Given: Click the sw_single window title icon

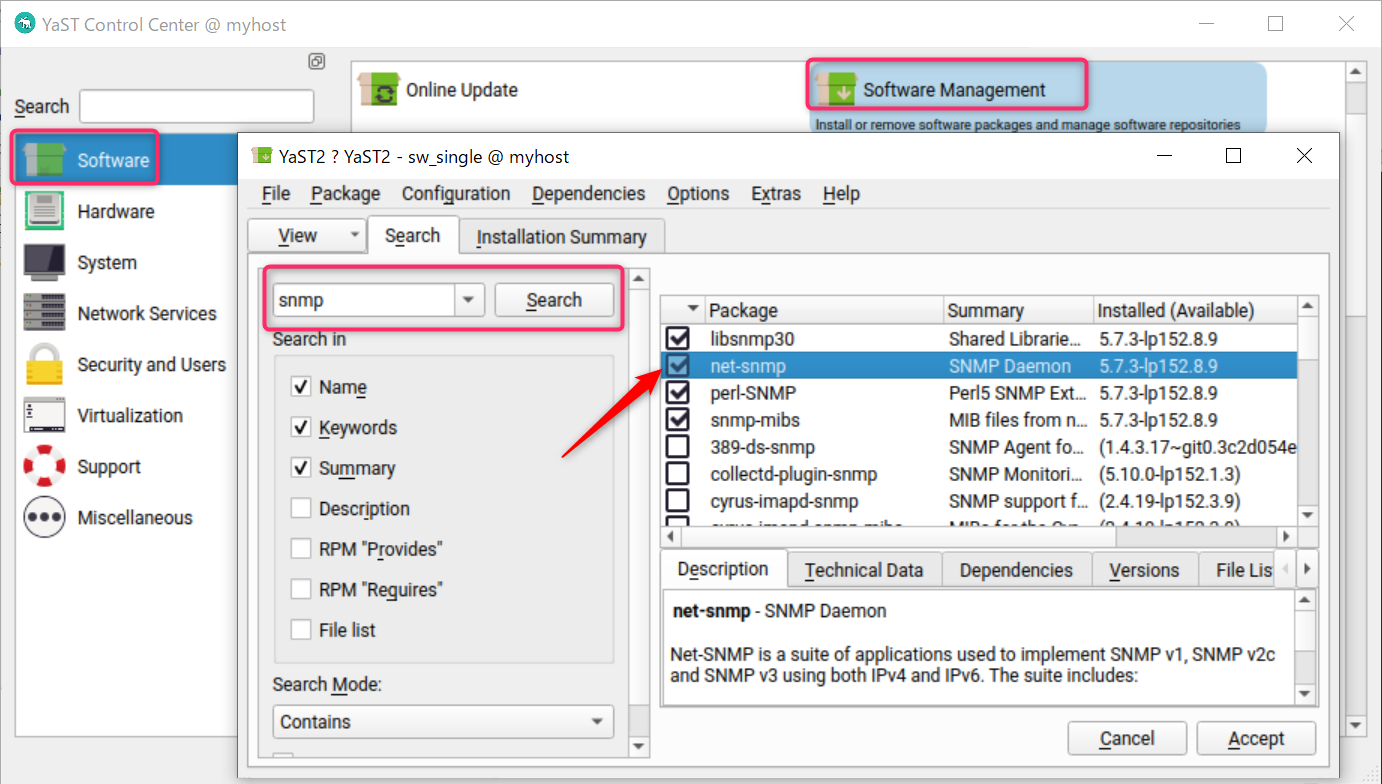Looking at the screenshot, I should (262, 155).
